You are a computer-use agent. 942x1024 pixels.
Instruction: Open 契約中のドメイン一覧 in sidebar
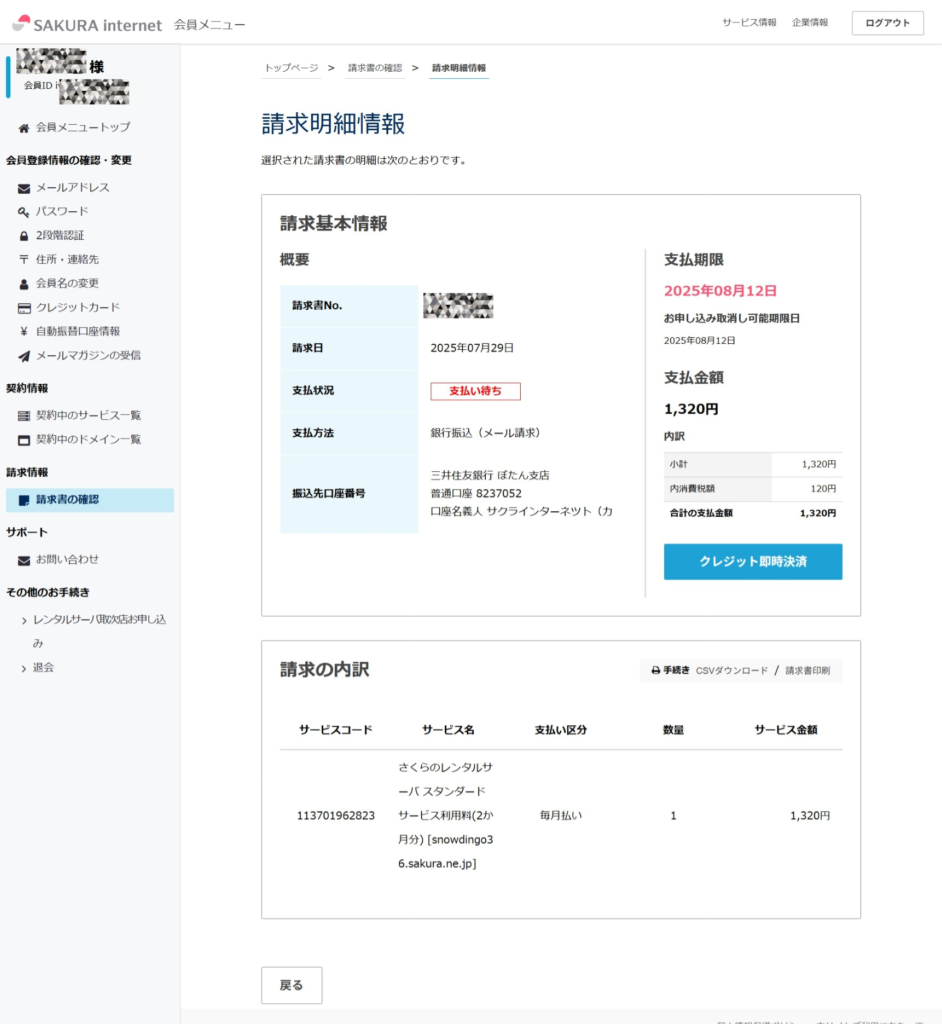click(x=88, y=439)
